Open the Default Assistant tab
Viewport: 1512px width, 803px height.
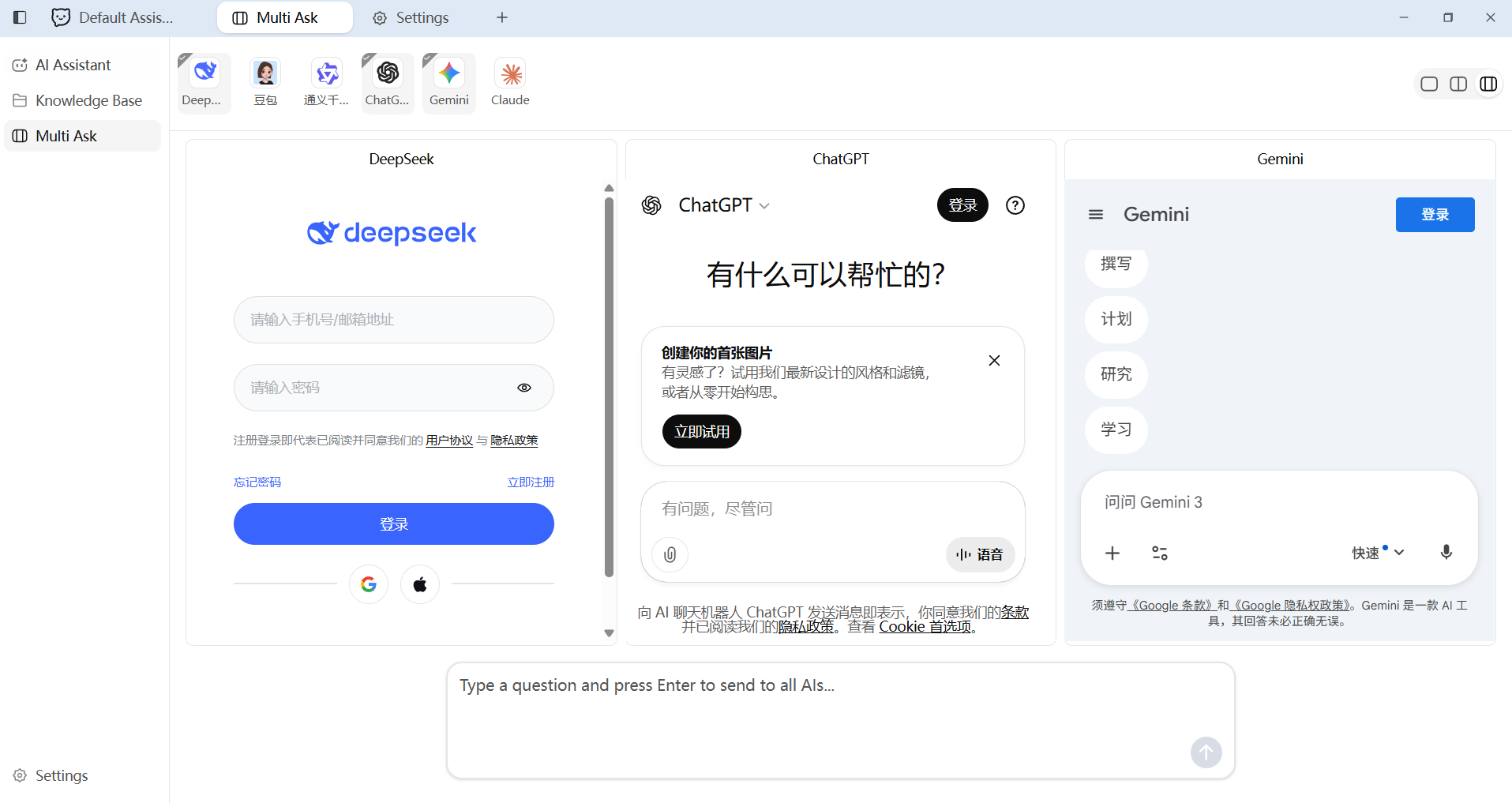[112, 17]
